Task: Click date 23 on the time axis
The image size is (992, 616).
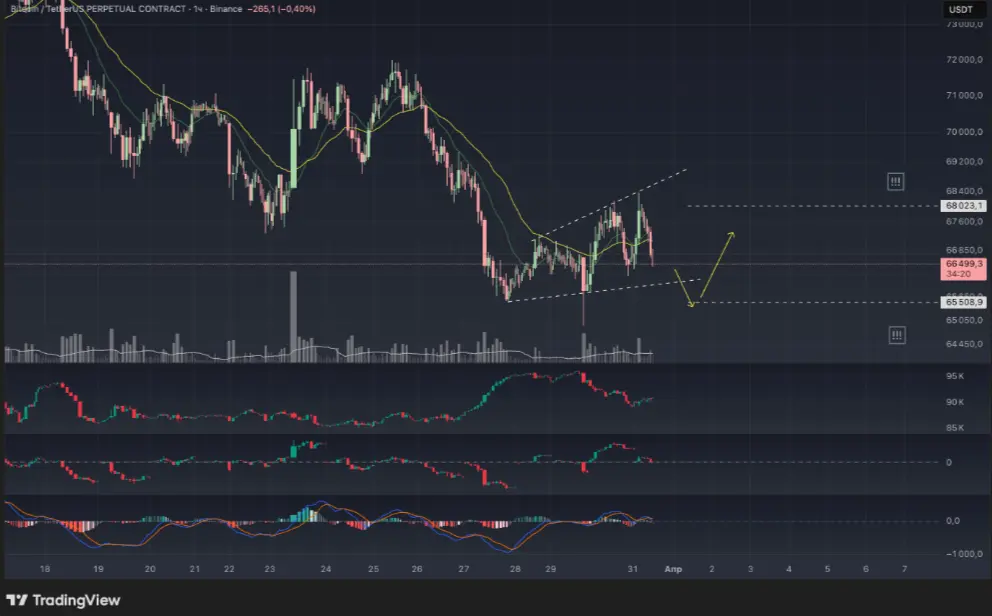Action: point(270,569)
